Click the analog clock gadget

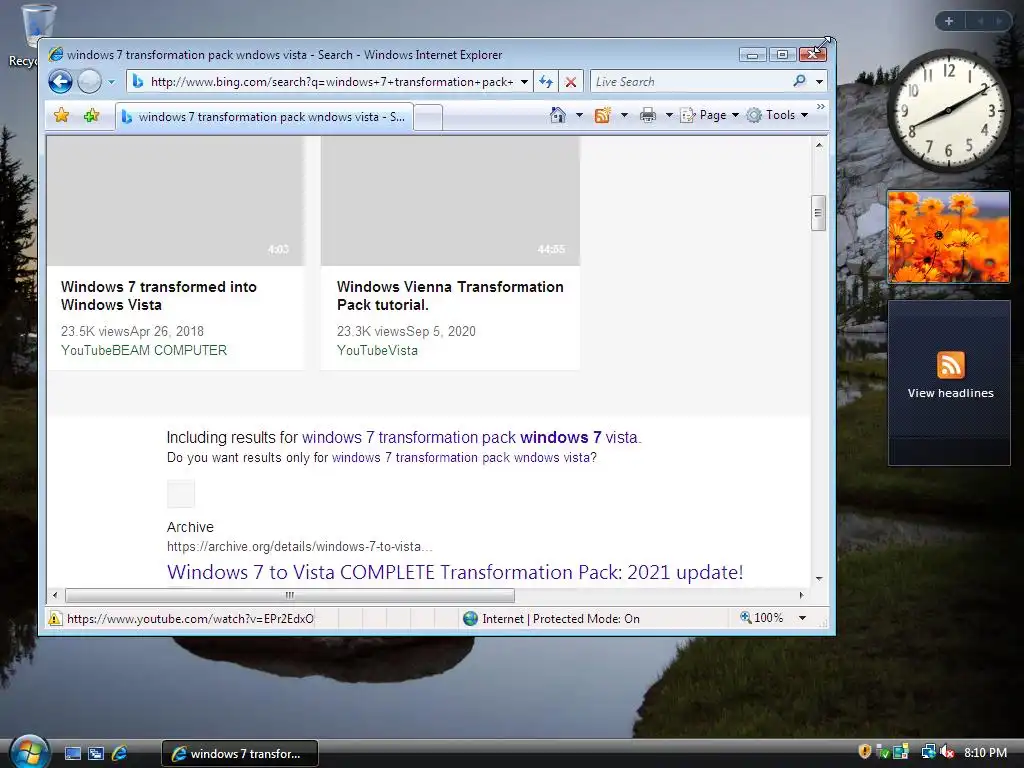pos(948,110)
